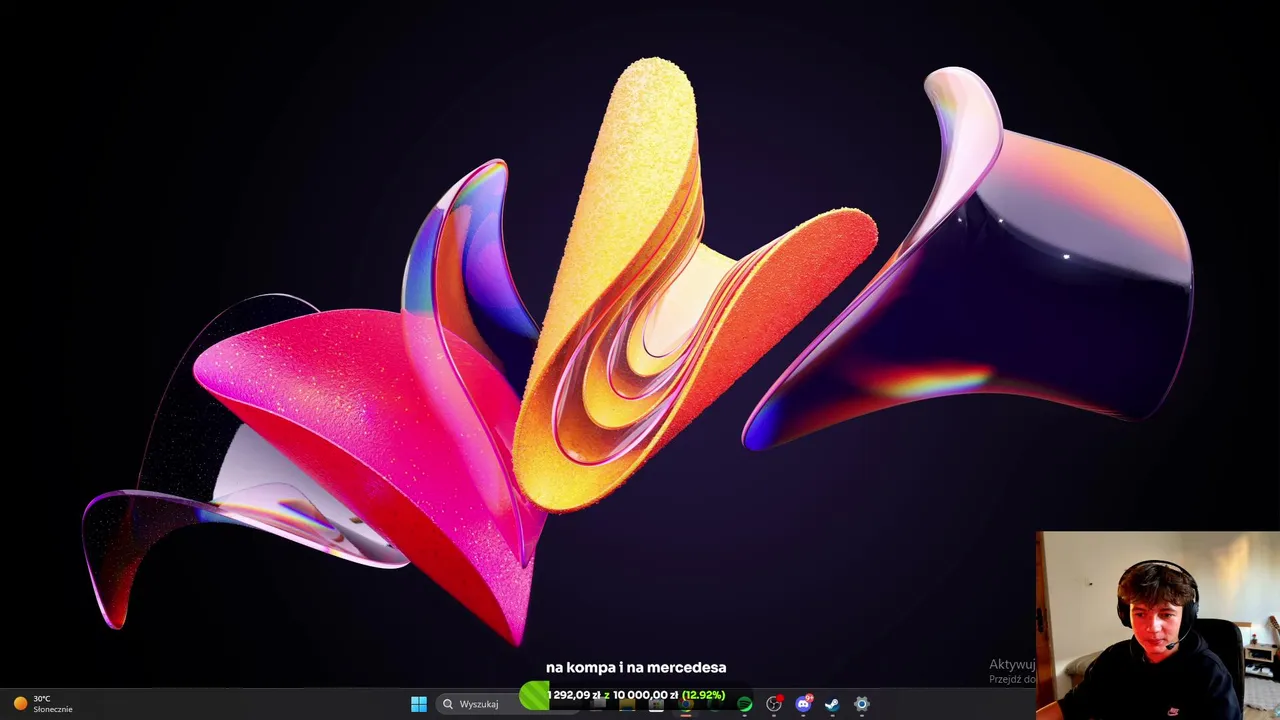The height and width of the screenshot is (720, 1280).
Task: Open the weather widget showing 30°C
Action: click(x=42, y=704)
